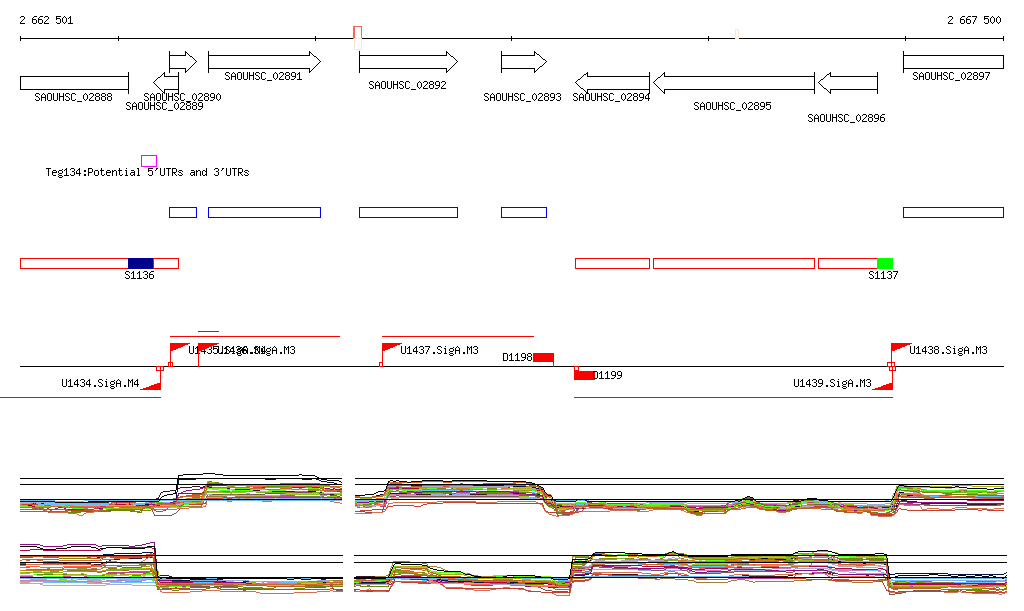The height and width of the screenshot is (611, 1024).
Task: Click the U1438.SigA.M3 promoter flag
Action: pos(901,349)
